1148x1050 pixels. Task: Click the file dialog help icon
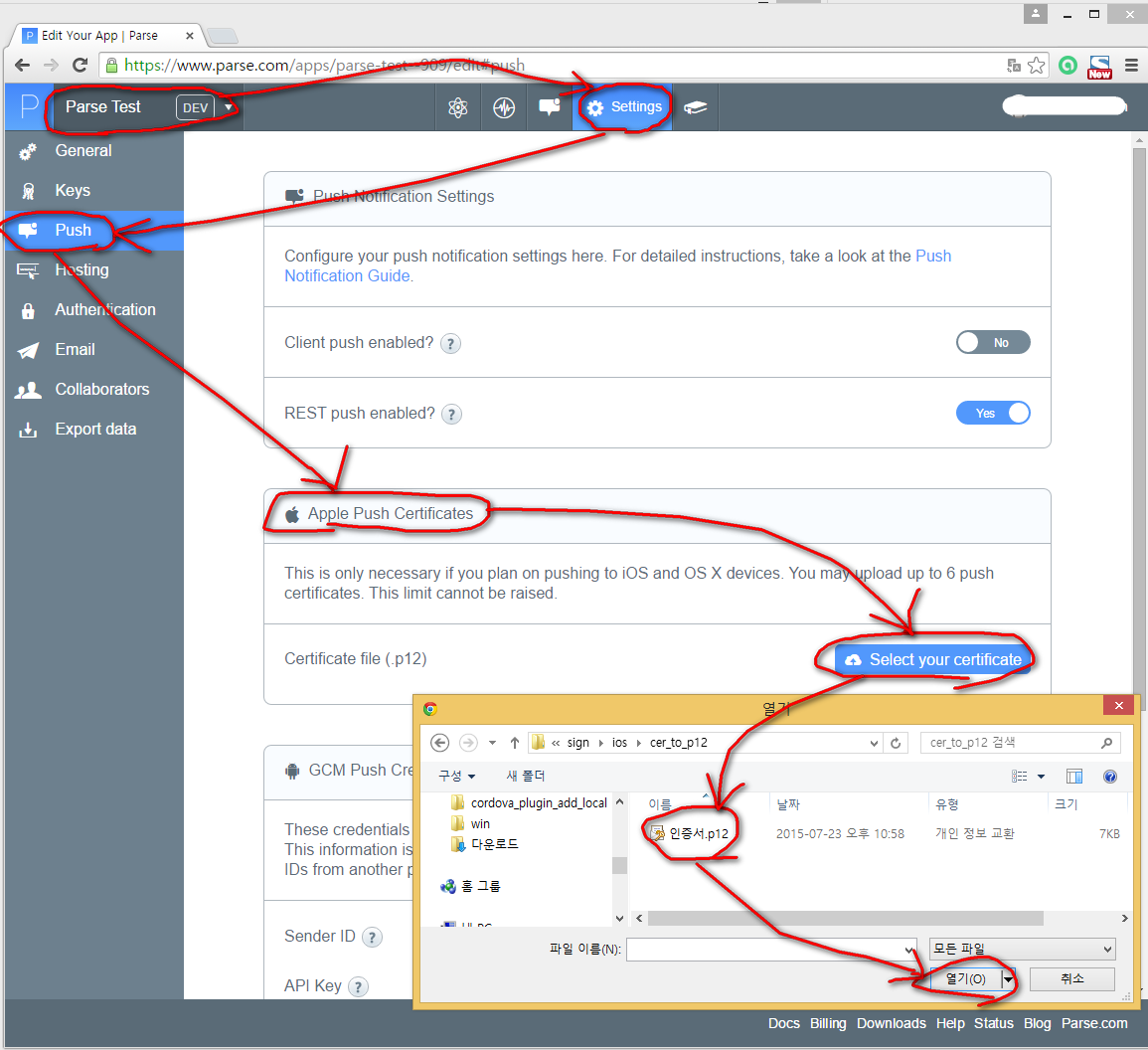tap(1110, 777)
